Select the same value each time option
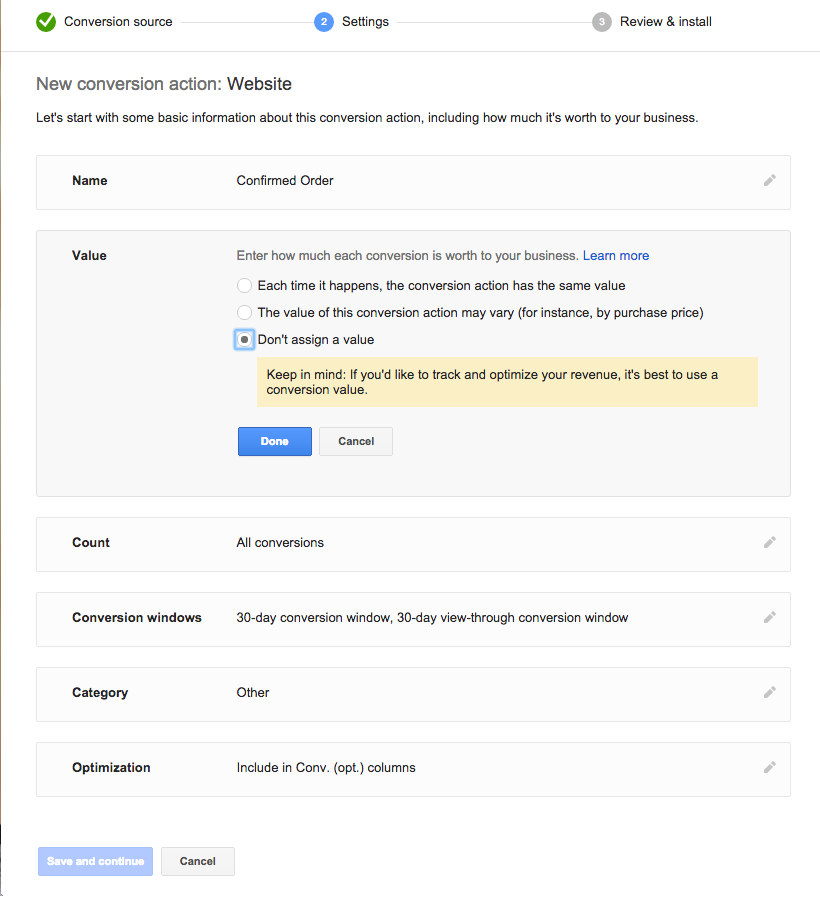Image resolution: width=820 pixels, height=897 pixels. click(x=244, y=285)
